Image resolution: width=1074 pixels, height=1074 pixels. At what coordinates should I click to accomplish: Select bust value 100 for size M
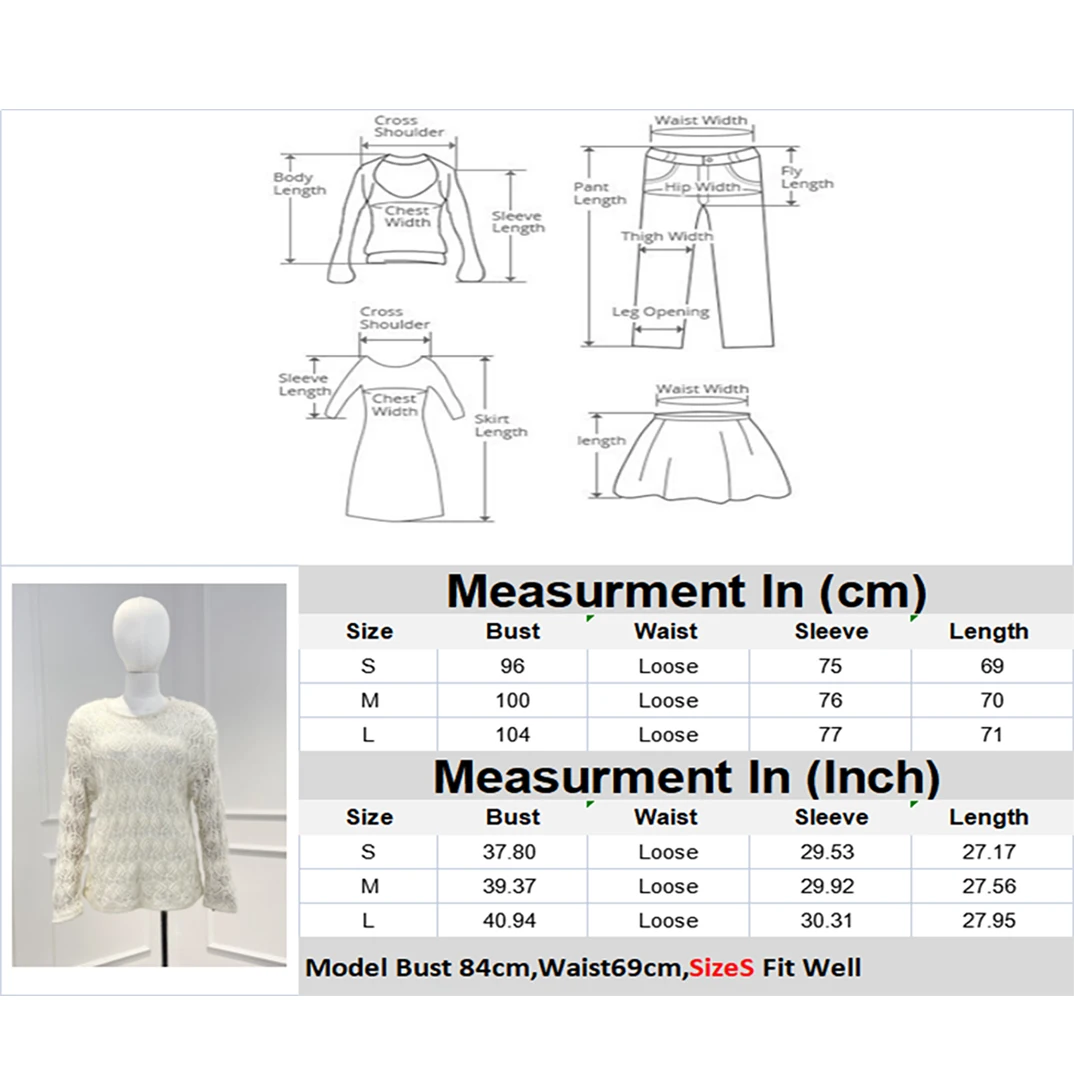(x=512, y=700)
